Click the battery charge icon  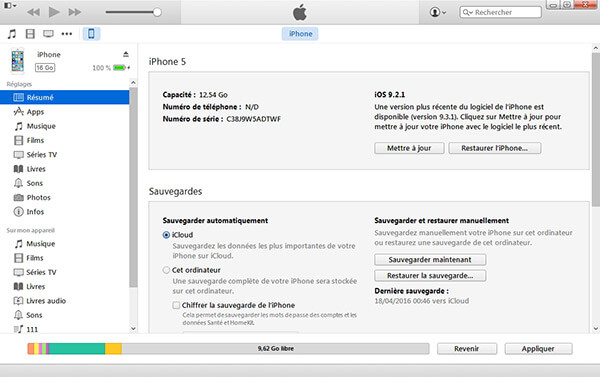click(x=119, y=68)
